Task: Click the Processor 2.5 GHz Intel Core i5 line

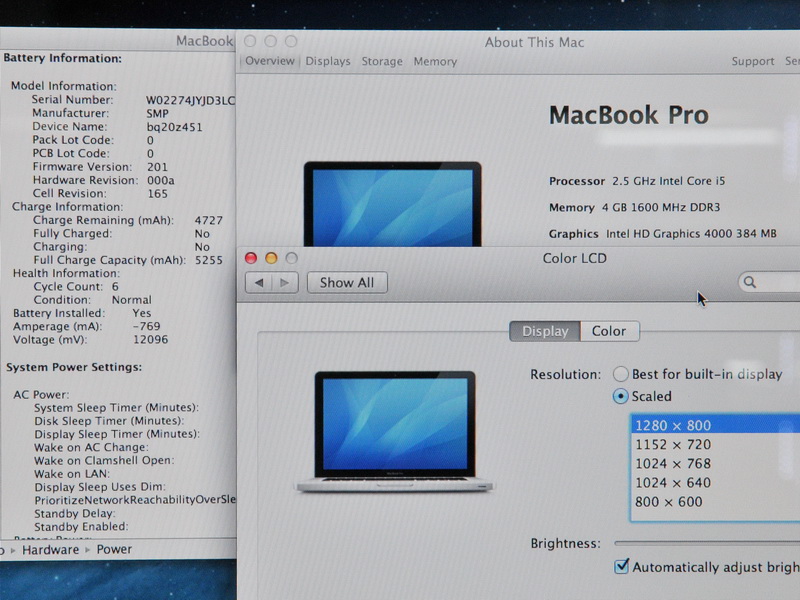Action: coord(637,181)
